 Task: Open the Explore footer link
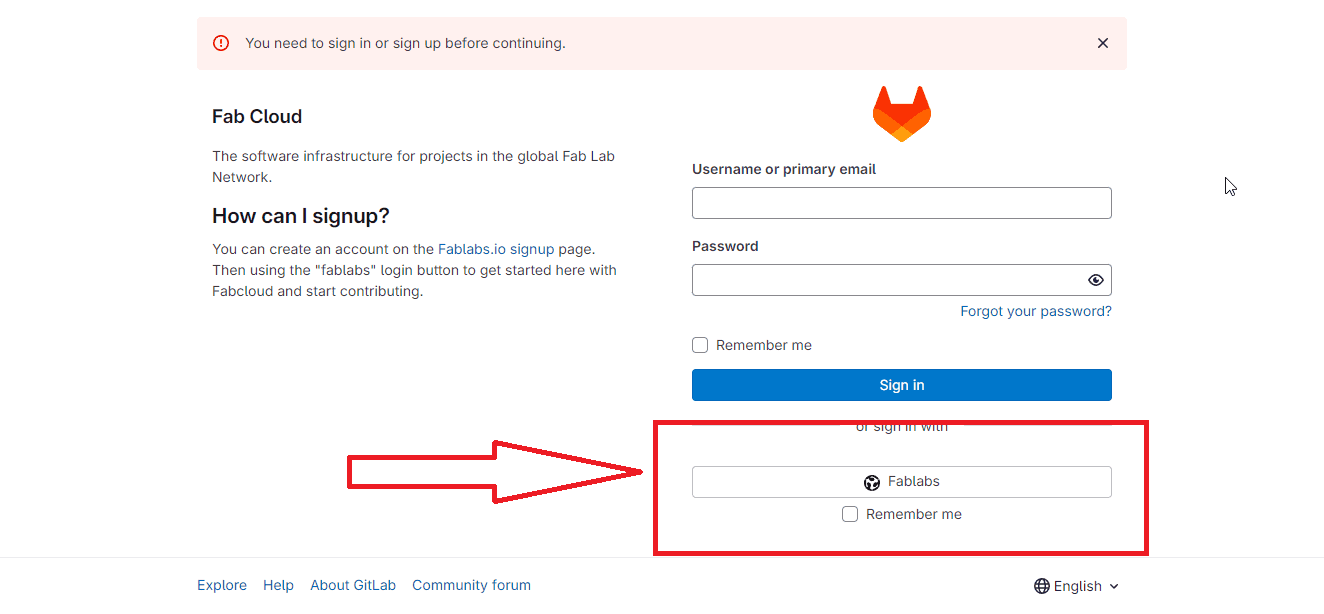coord(222,585)
